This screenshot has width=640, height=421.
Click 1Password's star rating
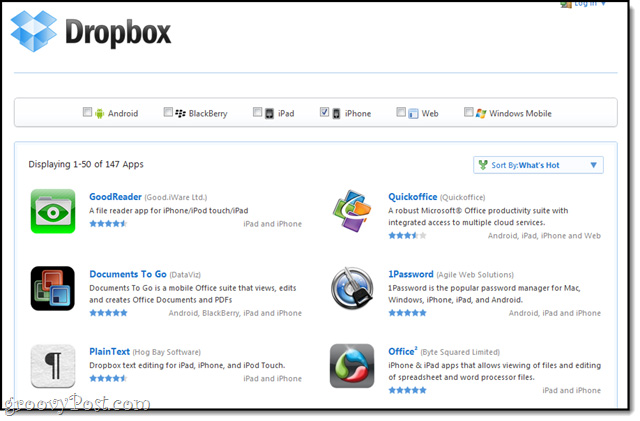[407, 313]
